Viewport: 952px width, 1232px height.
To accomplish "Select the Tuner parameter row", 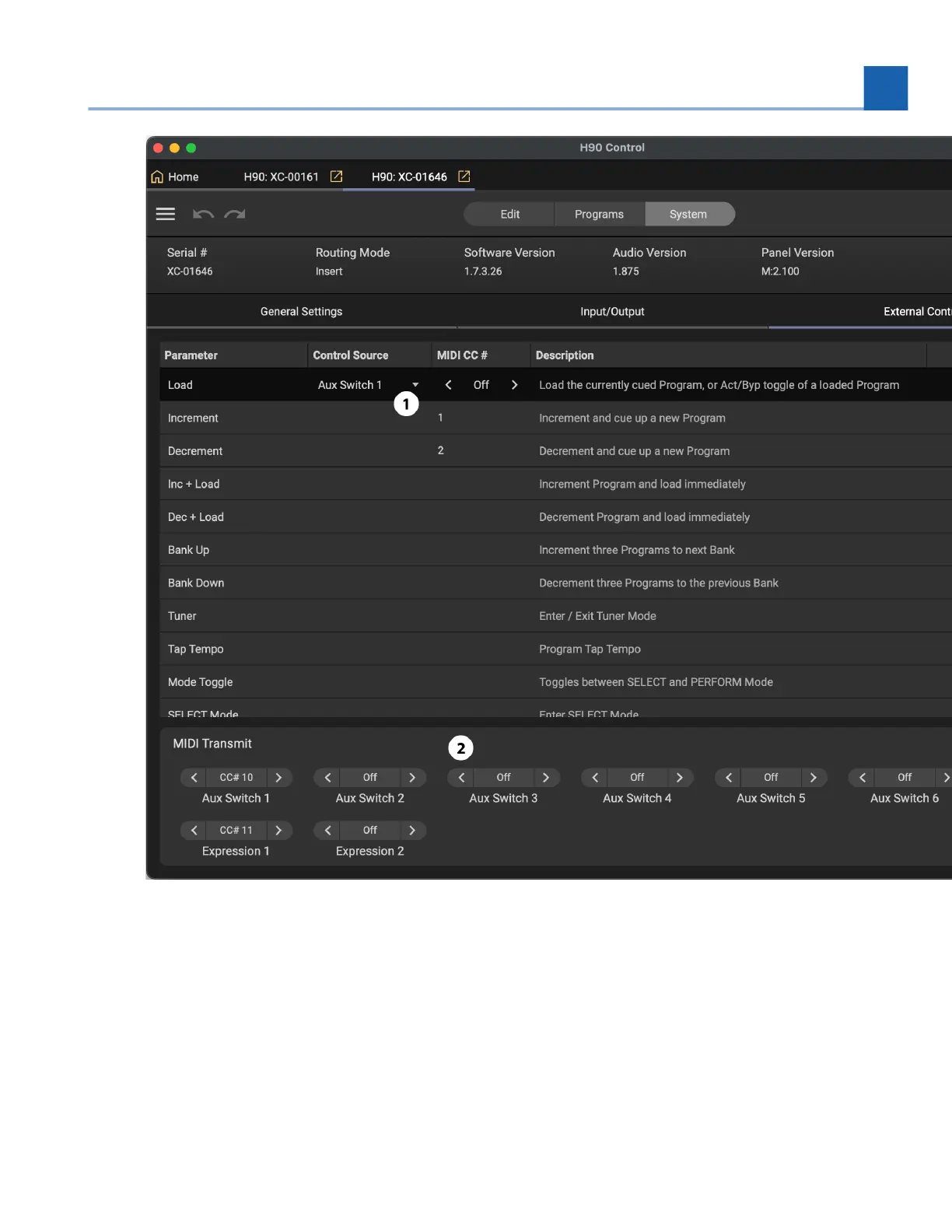I will click(x=555, y=616).
